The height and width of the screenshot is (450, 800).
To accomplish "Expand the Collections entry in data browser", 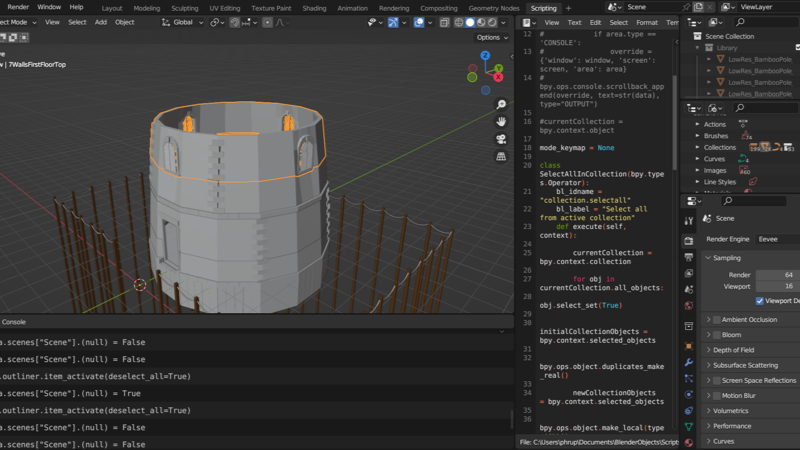I will (696, 147).
